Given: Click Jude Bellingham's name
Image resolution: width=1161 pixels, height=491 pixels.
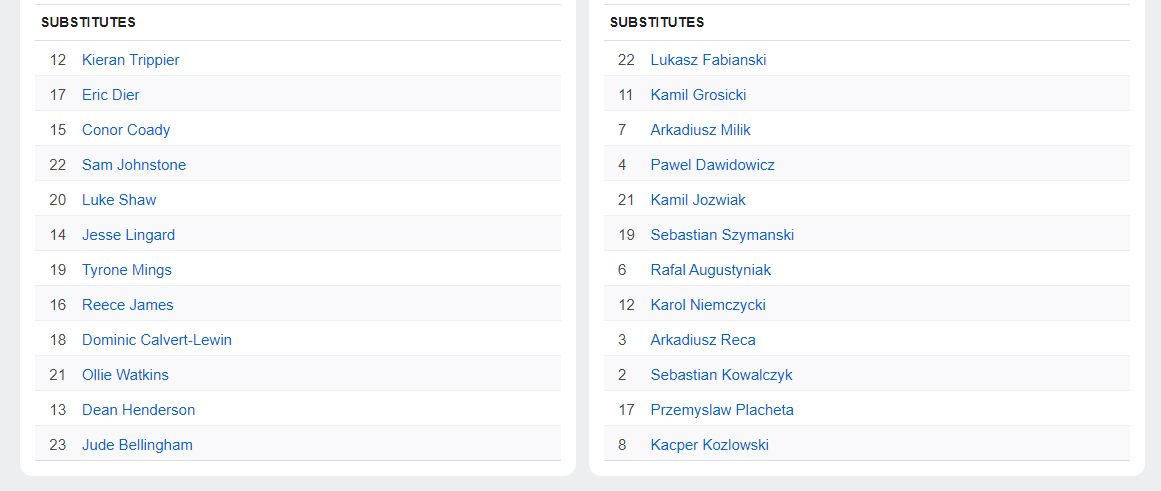Looking at the screenshot, I should pos(137,445).
